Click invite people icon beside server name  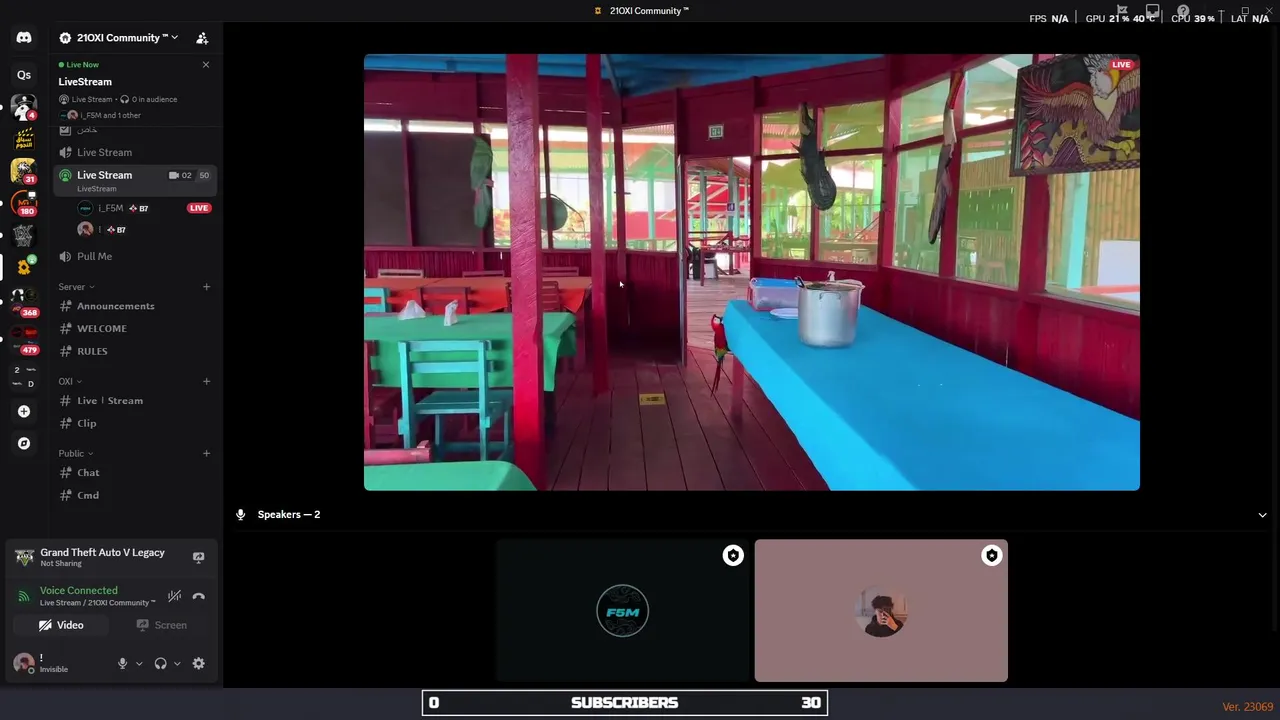(202, 38)
